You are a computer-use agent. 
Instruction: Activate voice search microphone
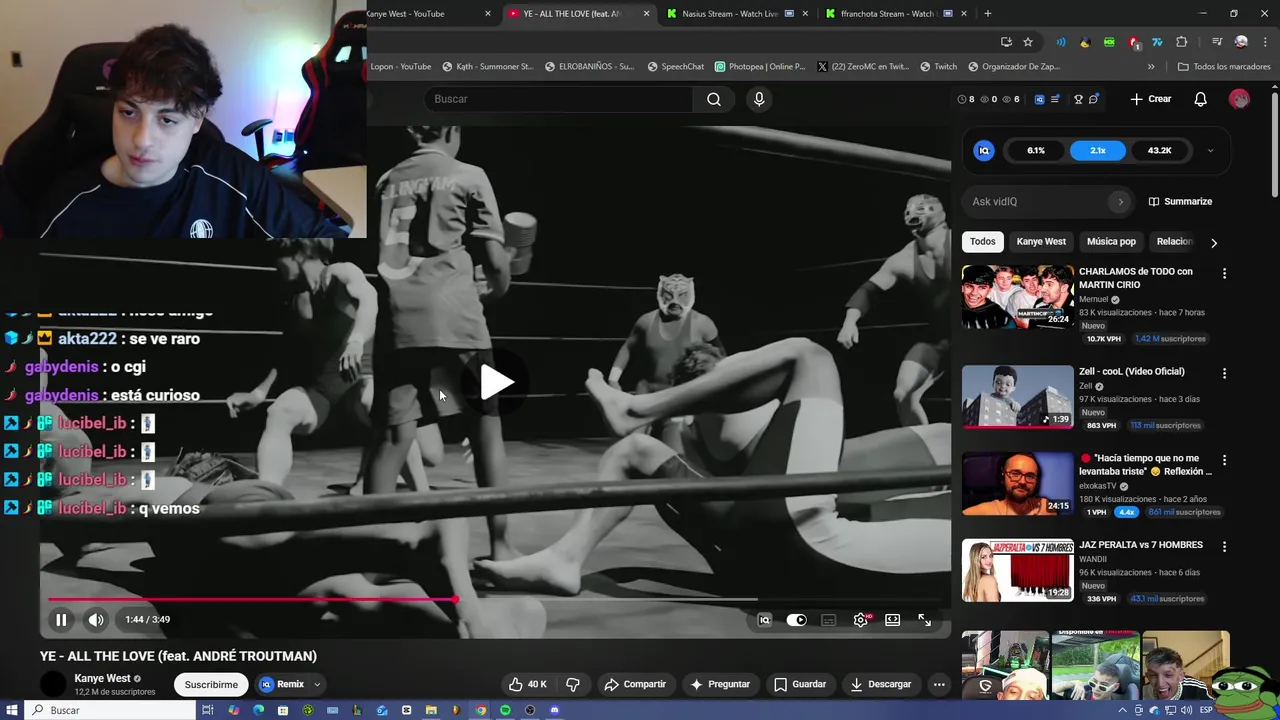tap(759, 99)
